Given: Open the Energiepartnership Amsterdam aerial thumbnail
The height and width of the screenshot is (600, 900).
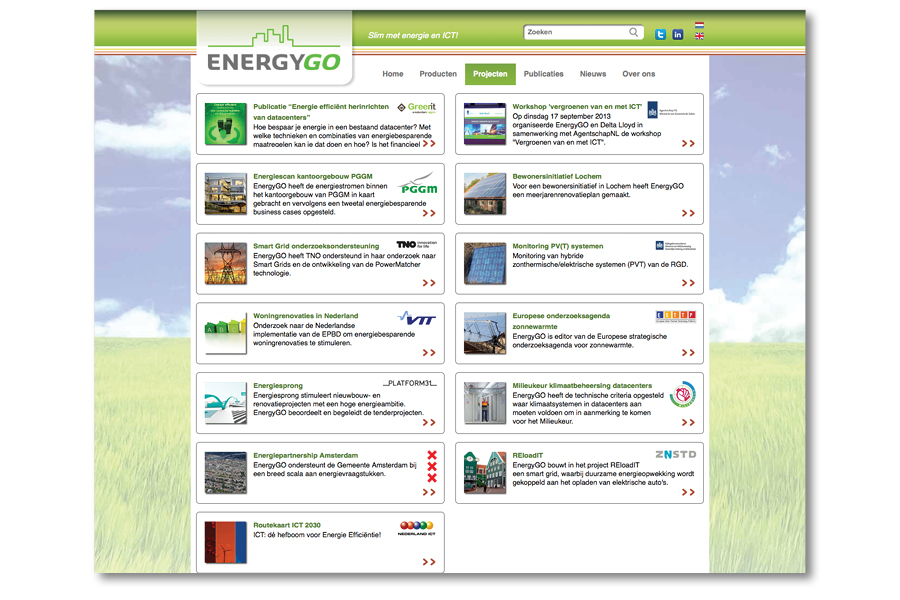Looking at the screenshot, I should 225,473.
